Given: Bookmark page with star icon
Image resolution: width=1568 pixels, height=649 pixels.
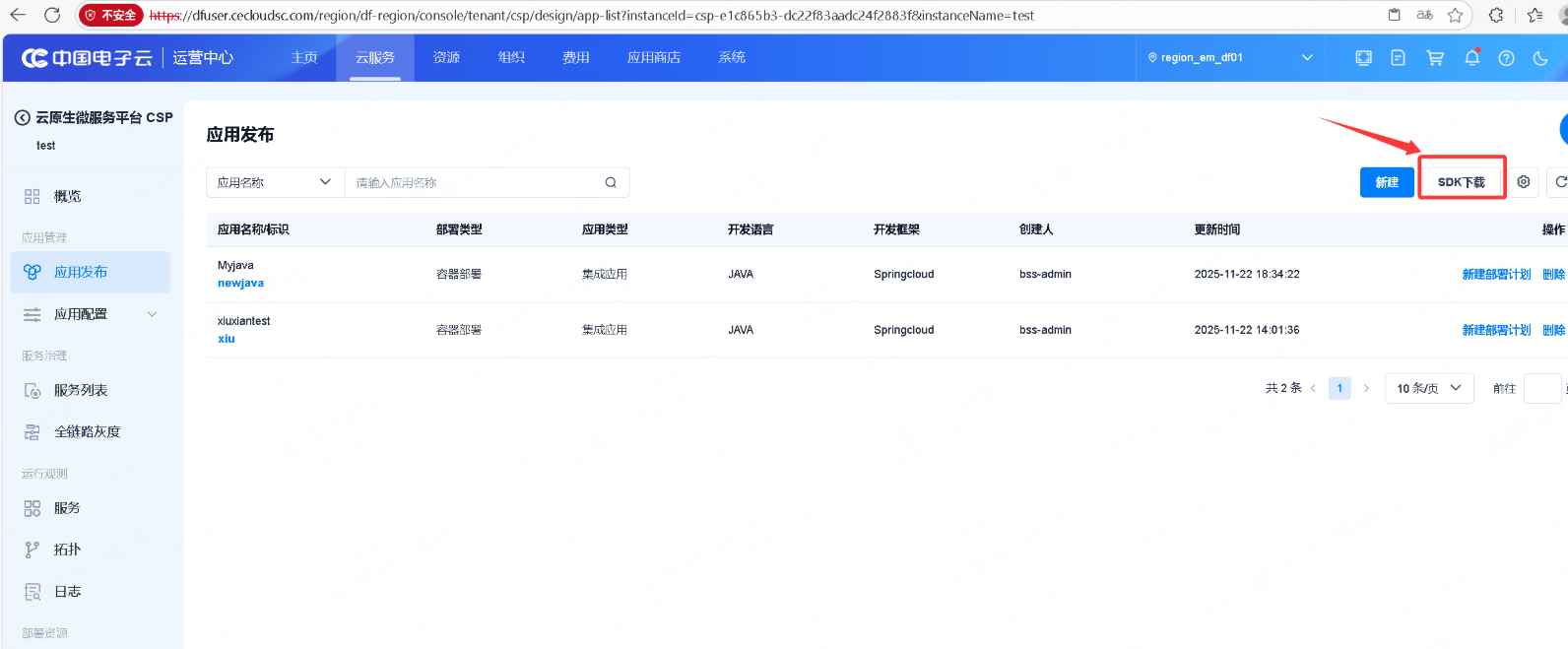Looking at the screenshot, I should 1455,15.
